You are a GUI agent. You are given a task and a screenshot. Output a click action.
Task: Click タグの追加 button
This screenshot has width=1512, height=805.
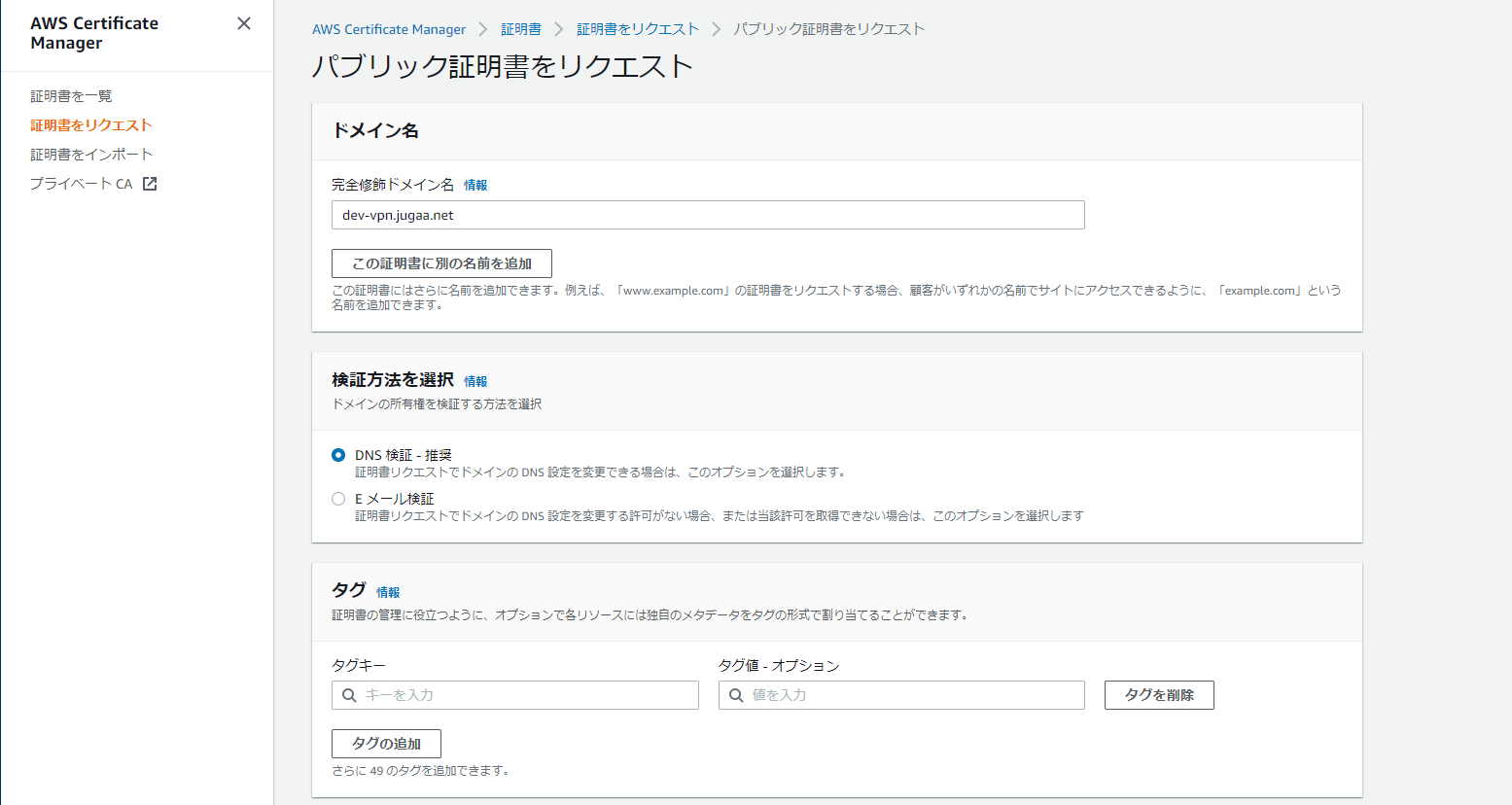(x=386, y=744)
